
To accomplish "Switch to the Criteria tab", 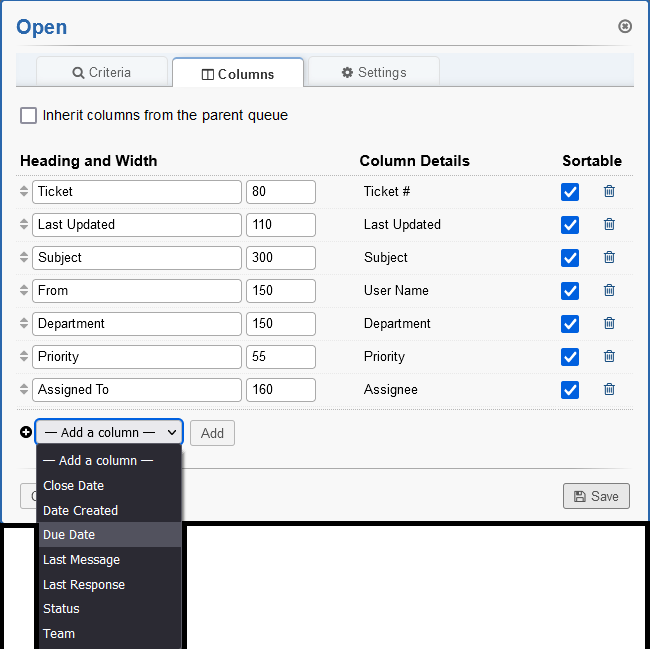I will pyautogui.click(x=101, y=72).
